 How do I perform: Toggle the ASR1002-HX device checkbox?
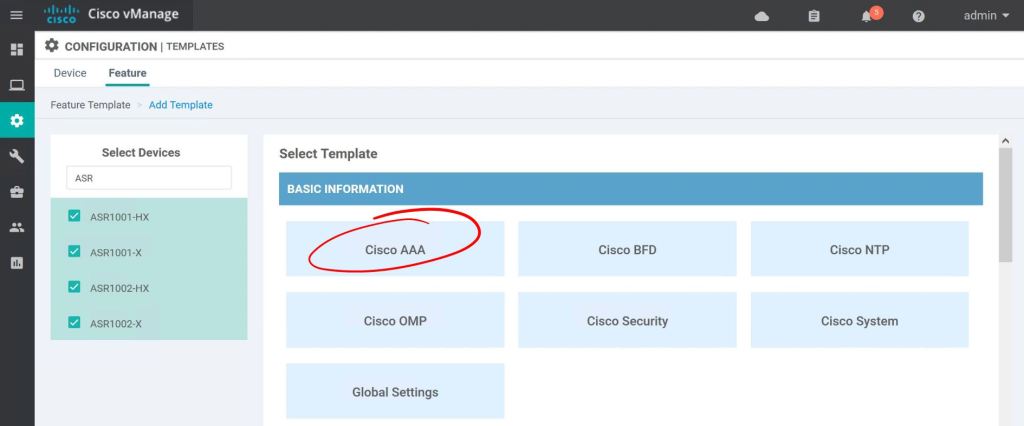click(74, 287)
